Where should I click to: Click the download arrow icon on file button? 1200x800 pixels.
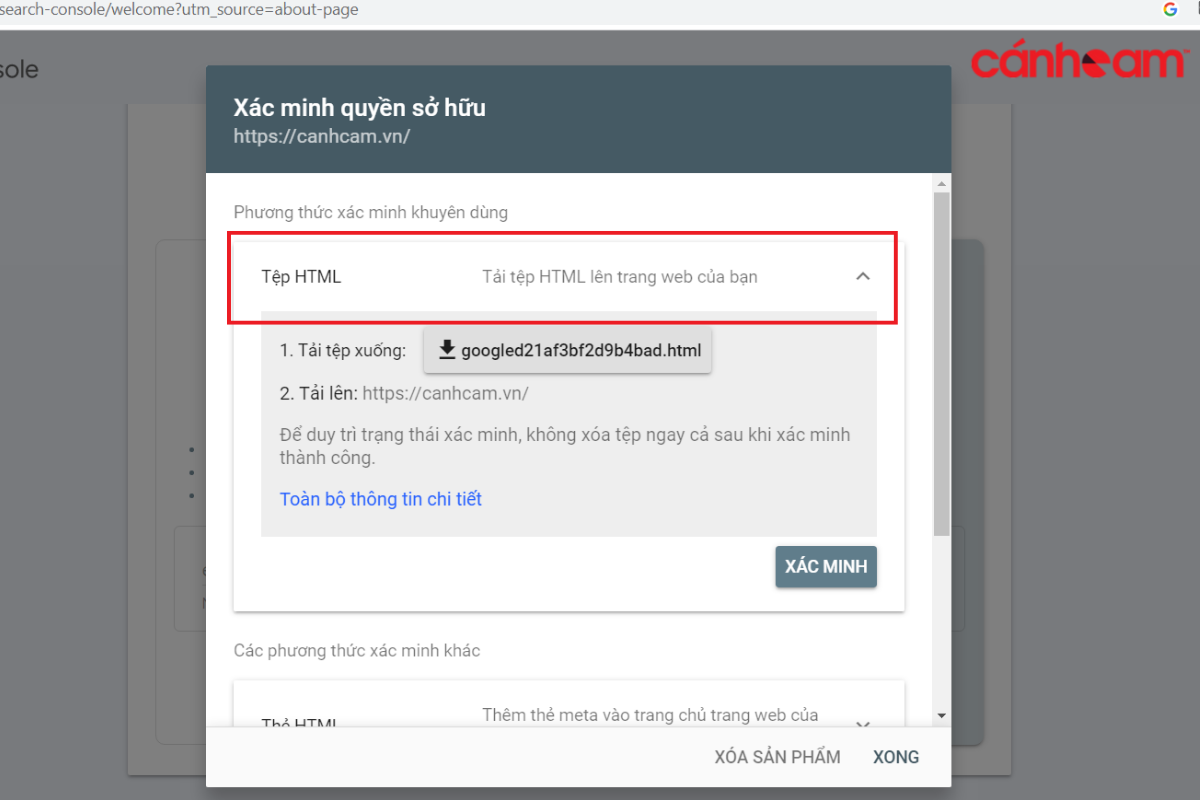[x=447, y=350]
